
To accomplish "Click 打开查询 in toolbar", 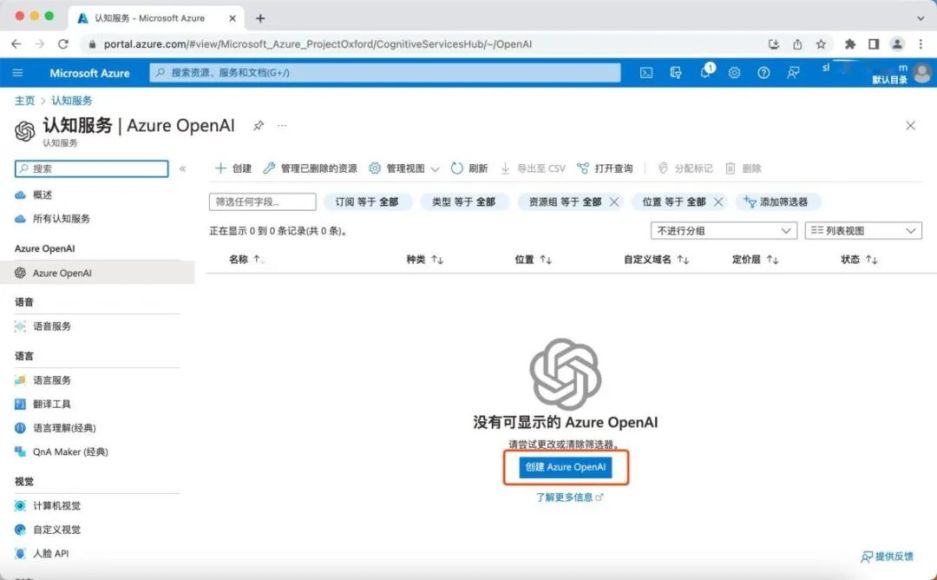I will point(605,168).
